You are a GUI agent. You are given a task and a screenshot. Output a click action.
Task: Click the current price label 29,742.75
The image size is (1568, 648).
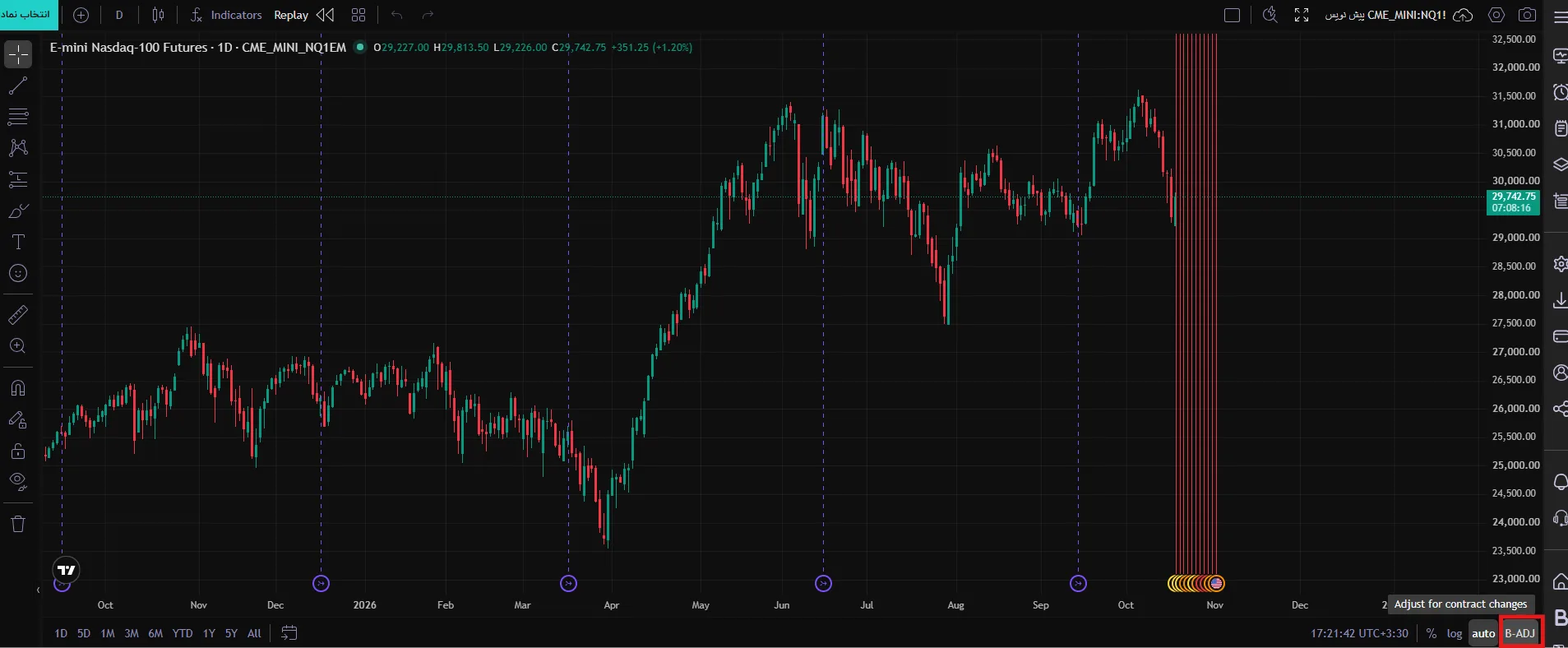[x=1514, y=202]
